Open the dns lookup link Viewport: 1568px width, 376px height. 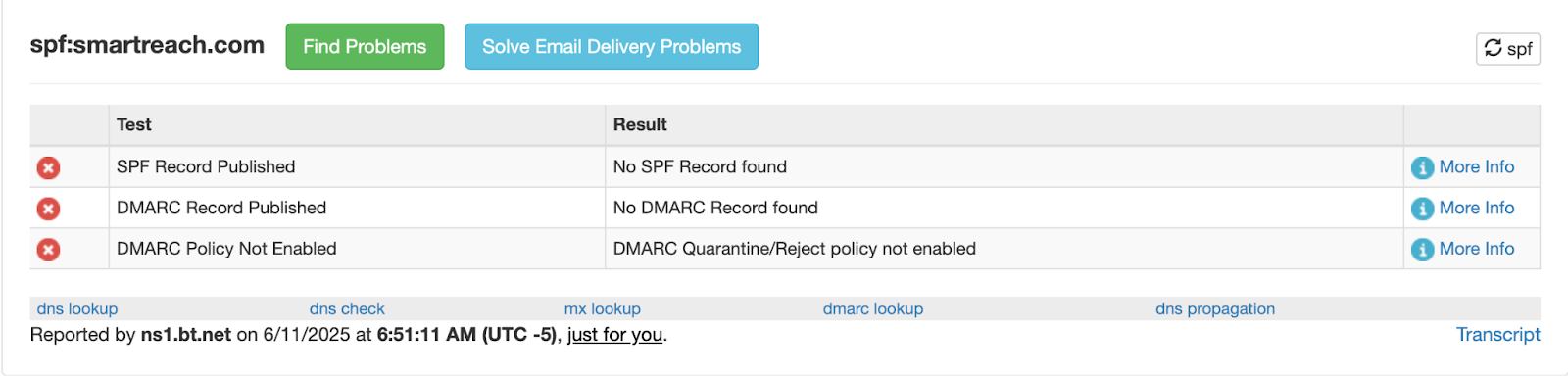(77, 308)
